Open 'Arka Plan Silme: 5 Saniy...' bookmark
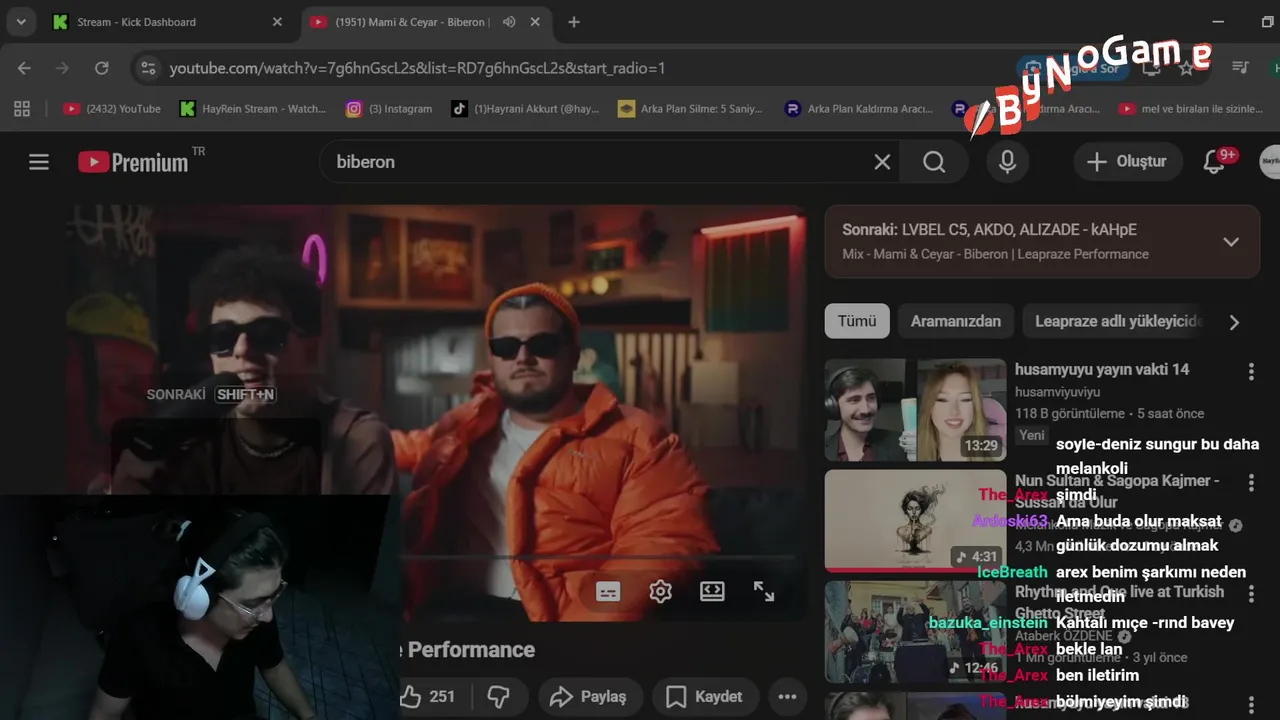1280x720 pixels. [x=690, y=109]
